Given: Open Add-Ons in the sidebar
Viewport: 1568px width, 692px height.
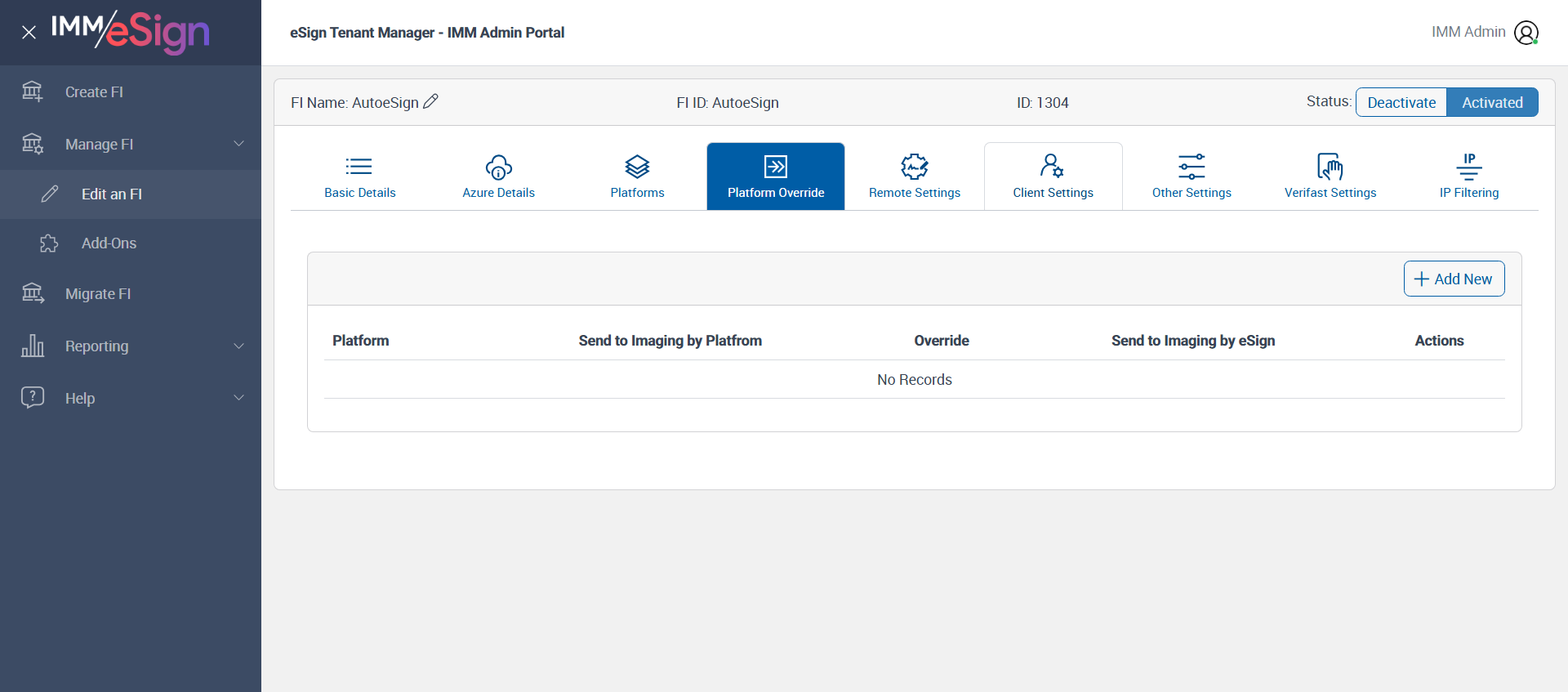Looking at the screenshot, I should (131, 243).
